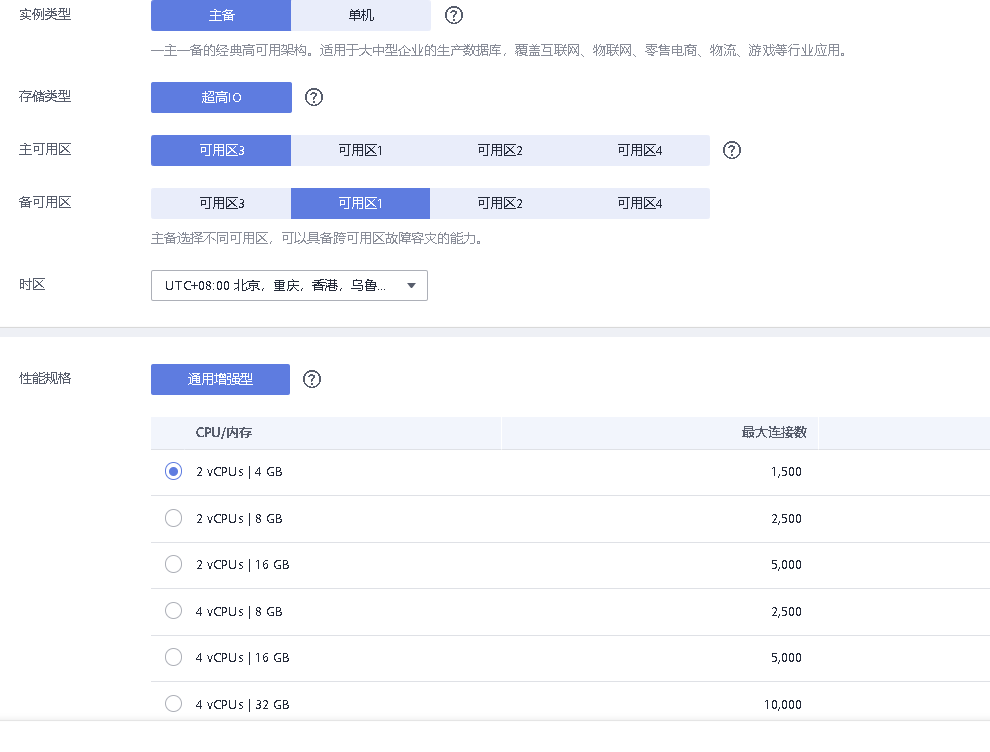The image size is (990, 752).
Task: Set primary zone (主可用区) to 可用区1
Action: [x=361, y=150]
